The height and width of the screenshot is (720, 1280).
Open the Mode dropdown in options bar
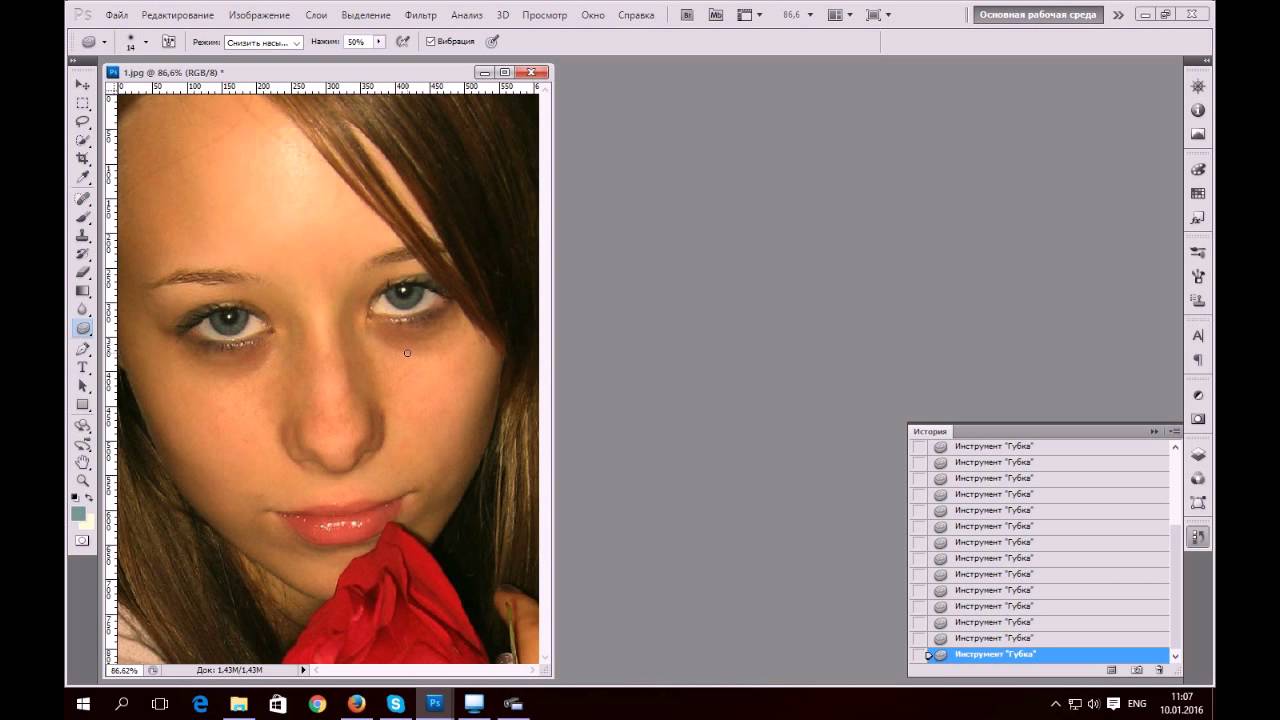[264, 42]
